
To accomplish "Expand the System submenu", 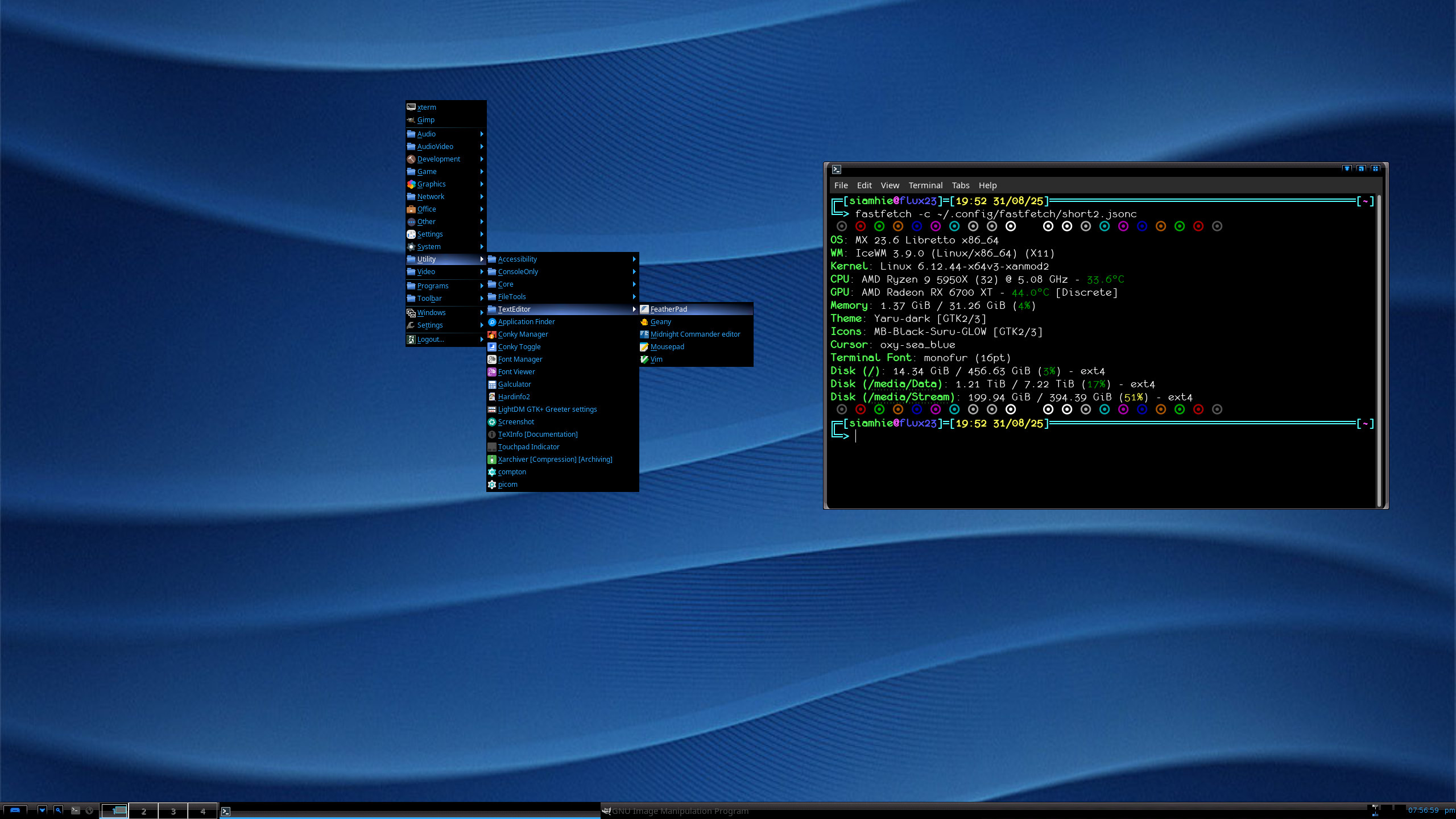I will tap(446, 247).
